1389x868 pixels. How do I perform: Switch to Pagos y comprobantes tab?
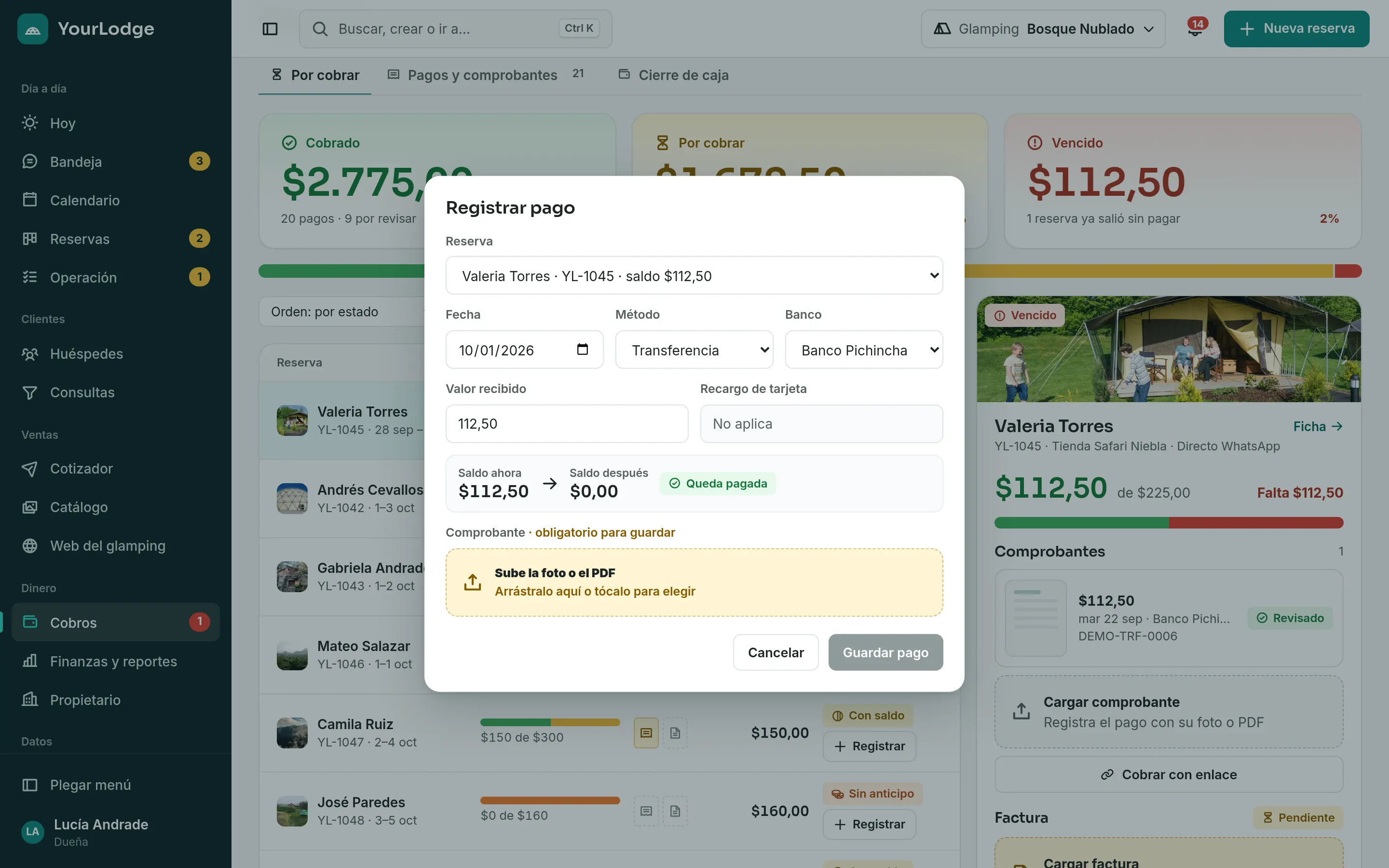[486, 75]
